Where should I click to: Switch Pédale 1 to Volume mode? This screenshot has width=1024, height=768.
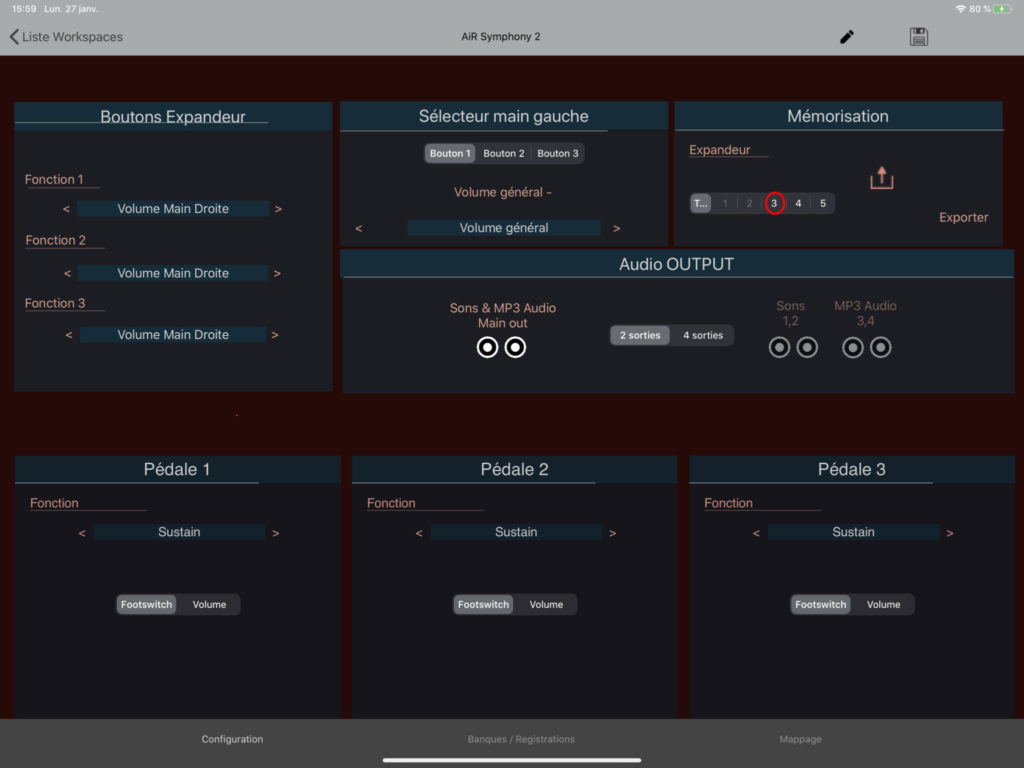click(209, 604)
